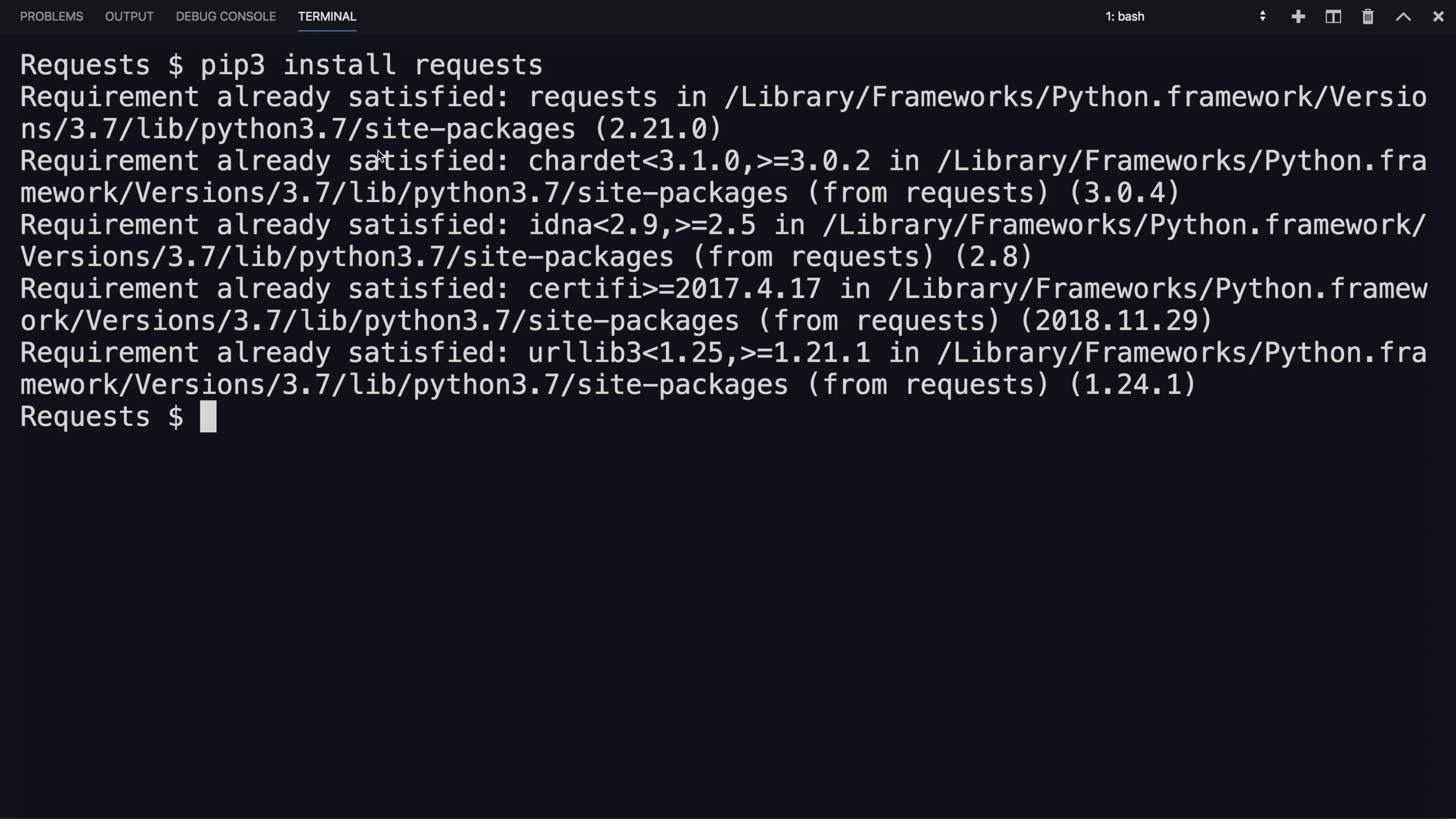Split the terminal pane

(x=1334, y=16)
